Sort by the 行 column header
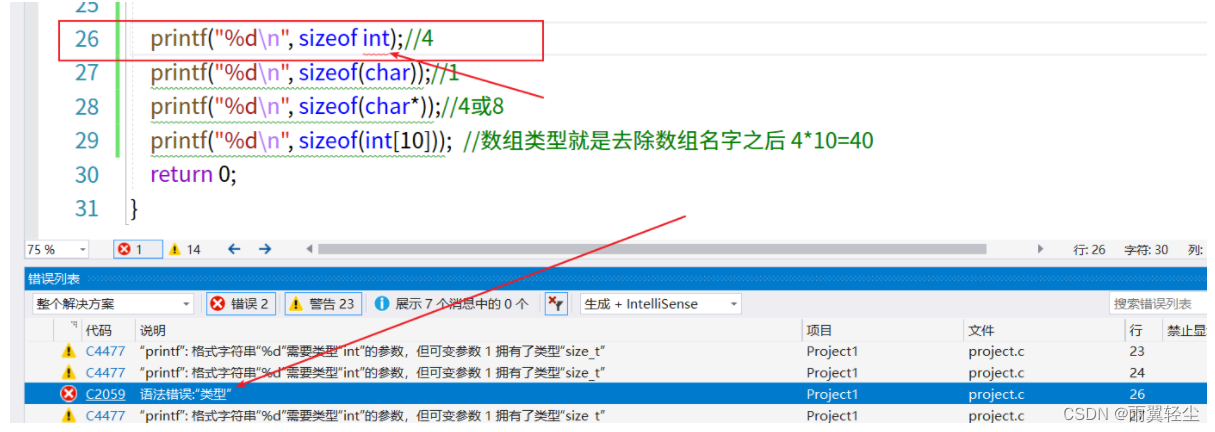Screen dimensions: 1215x432 (x=1135, y=330)
